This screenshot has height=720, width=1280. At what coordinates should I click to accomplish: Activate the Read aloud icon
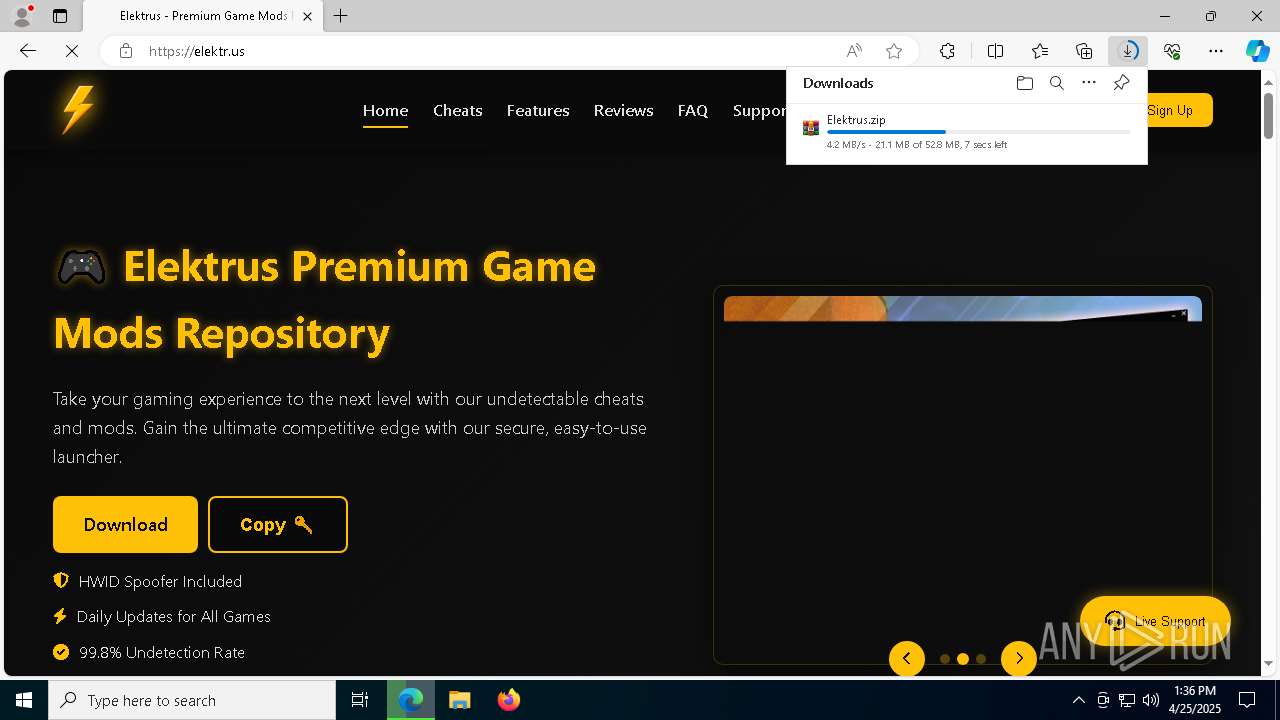click(854, 51)
